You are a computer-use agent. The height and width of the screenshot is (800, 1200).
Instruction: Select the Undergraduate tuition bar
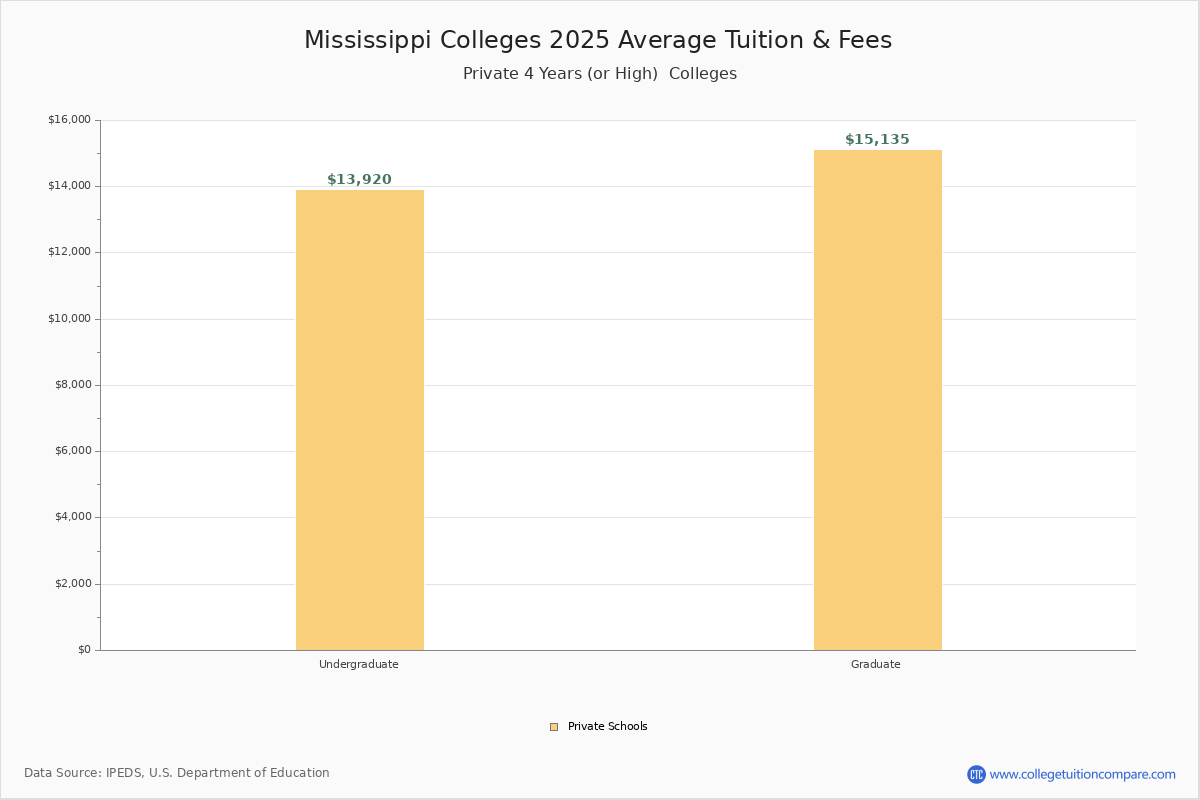point(360,420)
